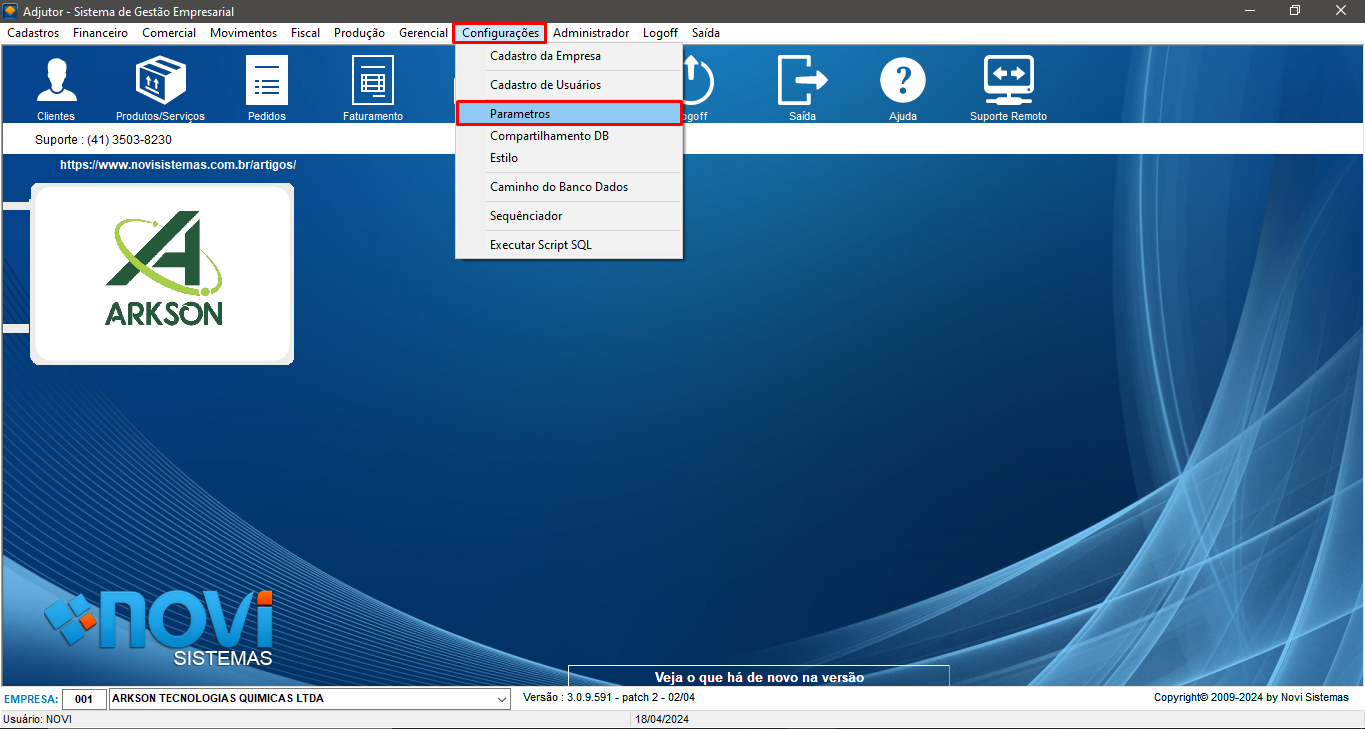Click the Copyright Novi Sistemas text
1365x729 pixels.
point(1251,697)
